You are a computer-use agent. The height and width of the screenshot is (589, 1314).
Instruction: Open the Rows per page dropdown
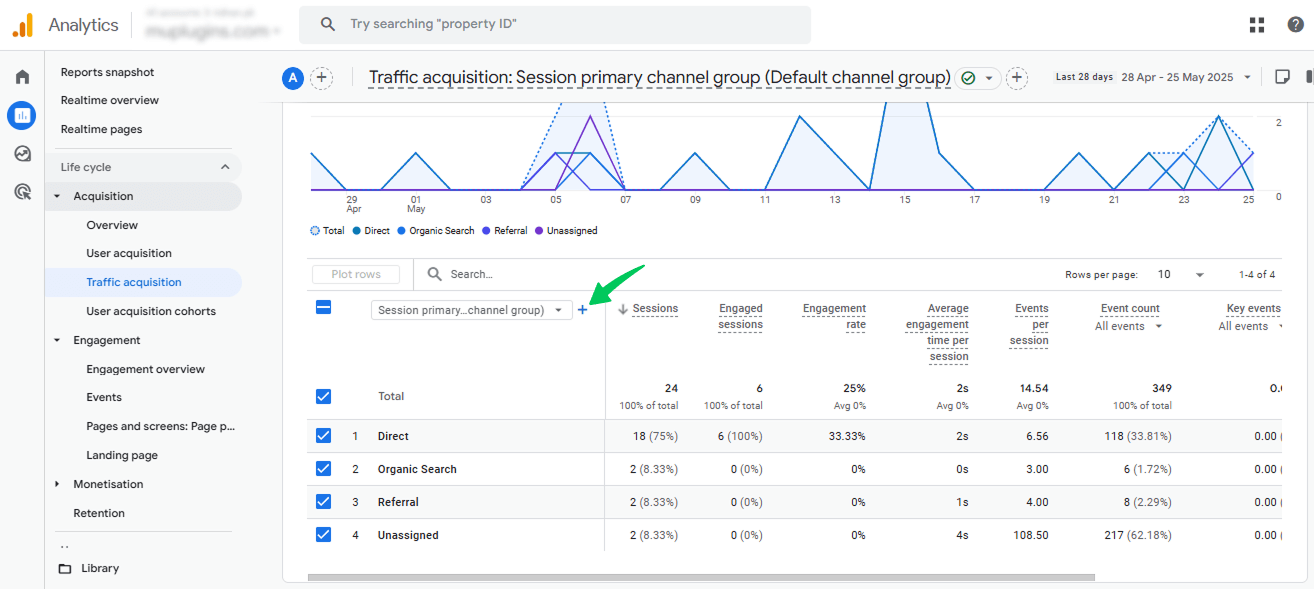point(1181,274)
